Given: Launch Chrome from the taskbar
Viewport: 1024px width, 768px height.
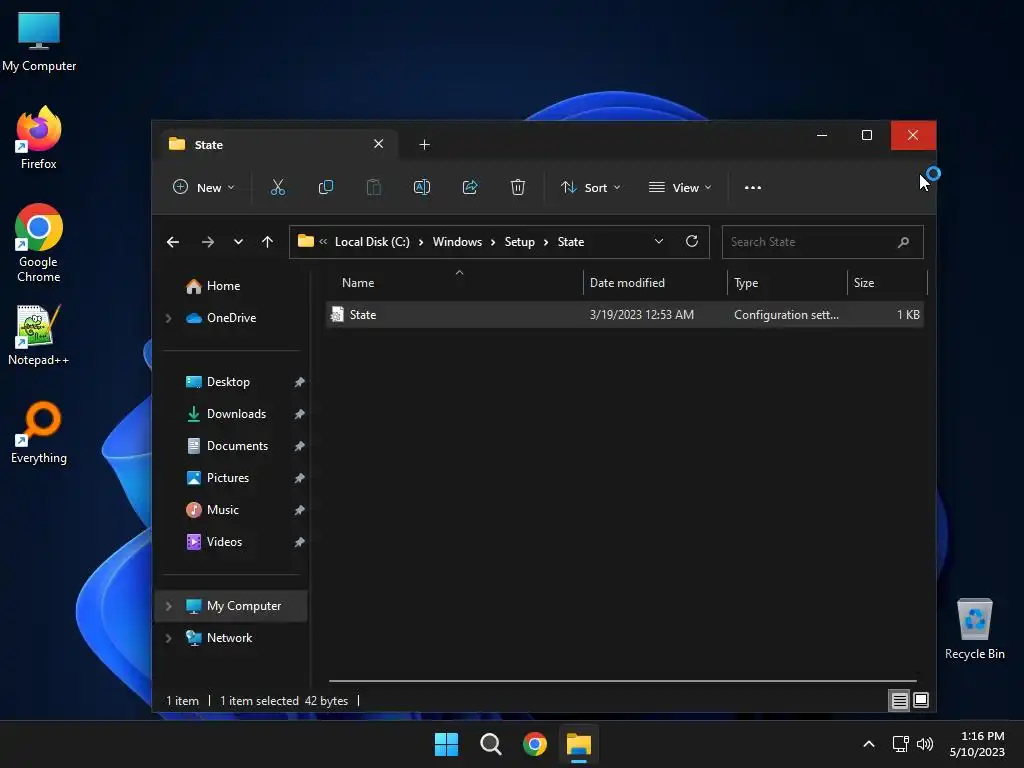Looking at the screenshot, I should pyautogui.click(x=535, y=744).
